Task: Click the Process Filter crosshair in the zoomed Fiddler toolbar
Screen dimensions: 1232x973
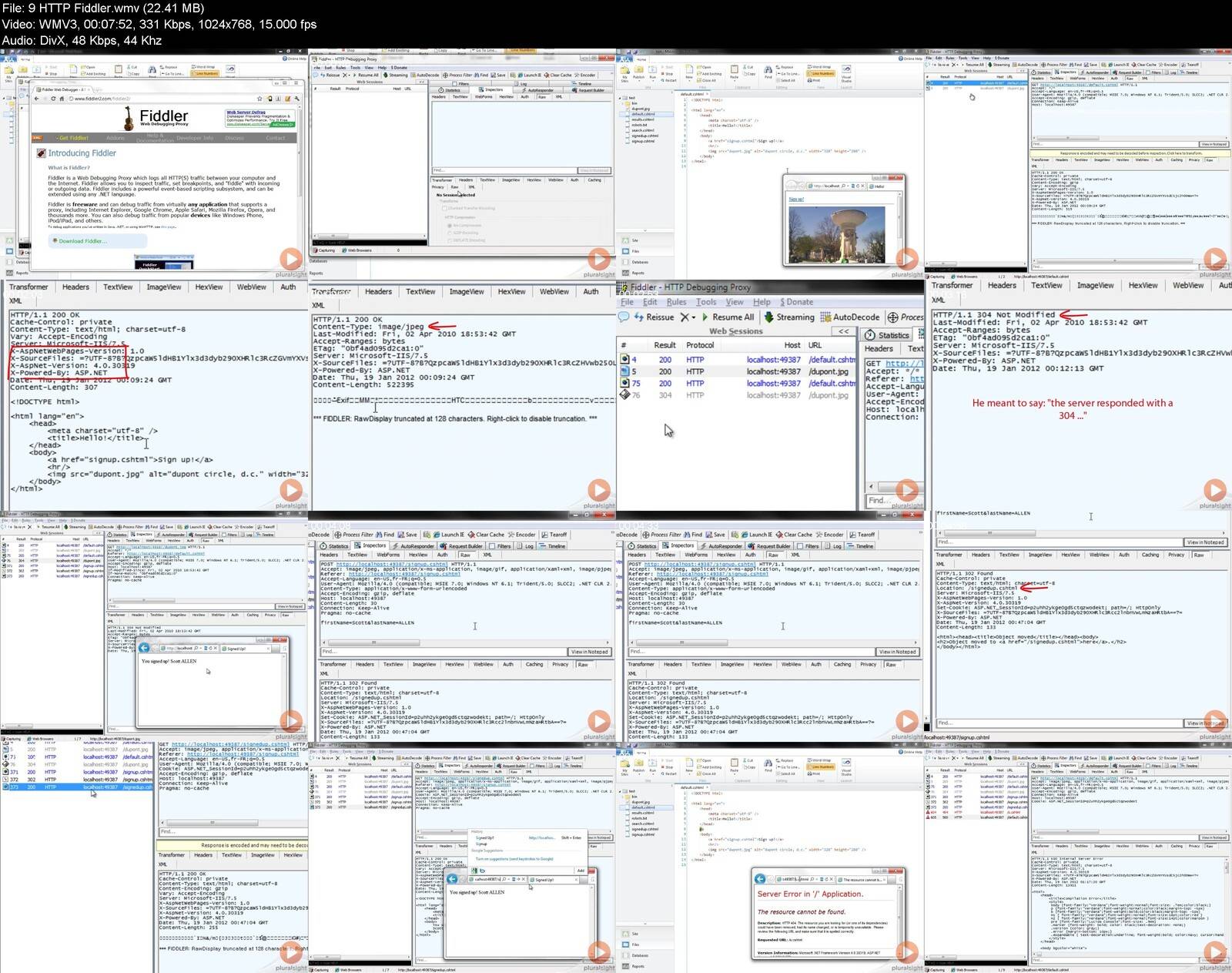Action: (893, 317)
